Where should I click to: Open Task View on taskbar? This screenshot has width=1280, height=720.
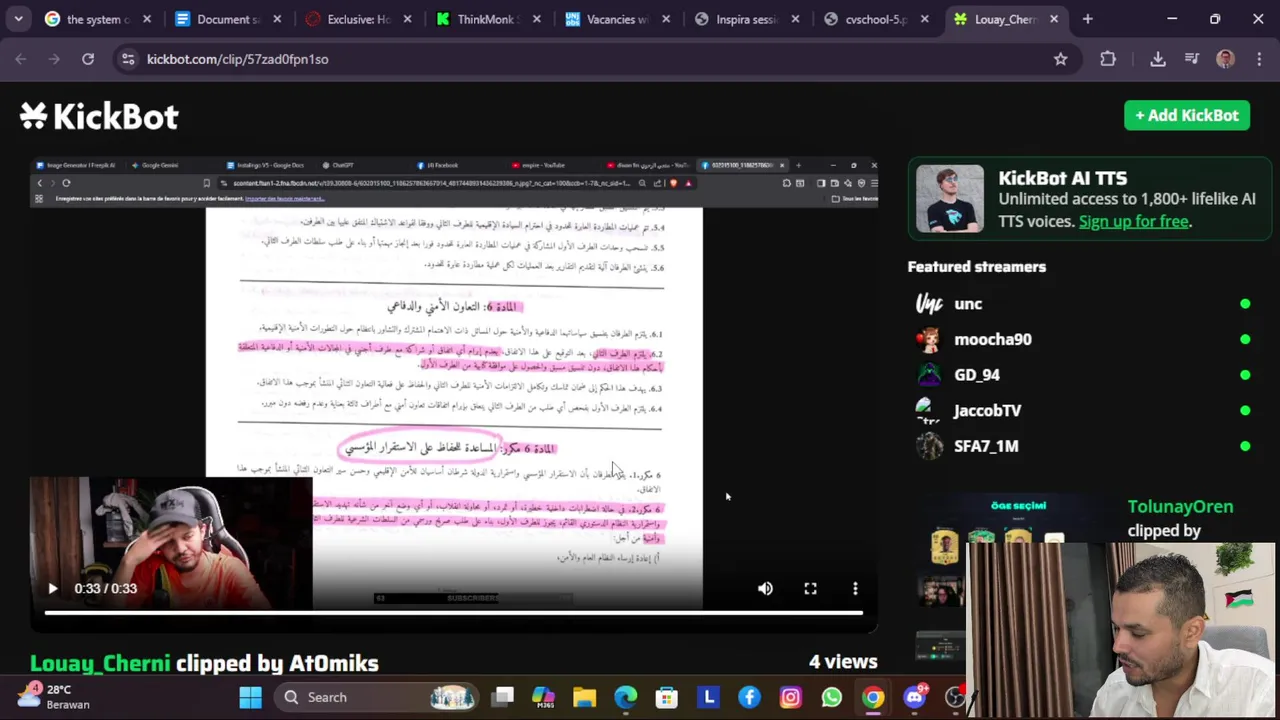(503, 697)
